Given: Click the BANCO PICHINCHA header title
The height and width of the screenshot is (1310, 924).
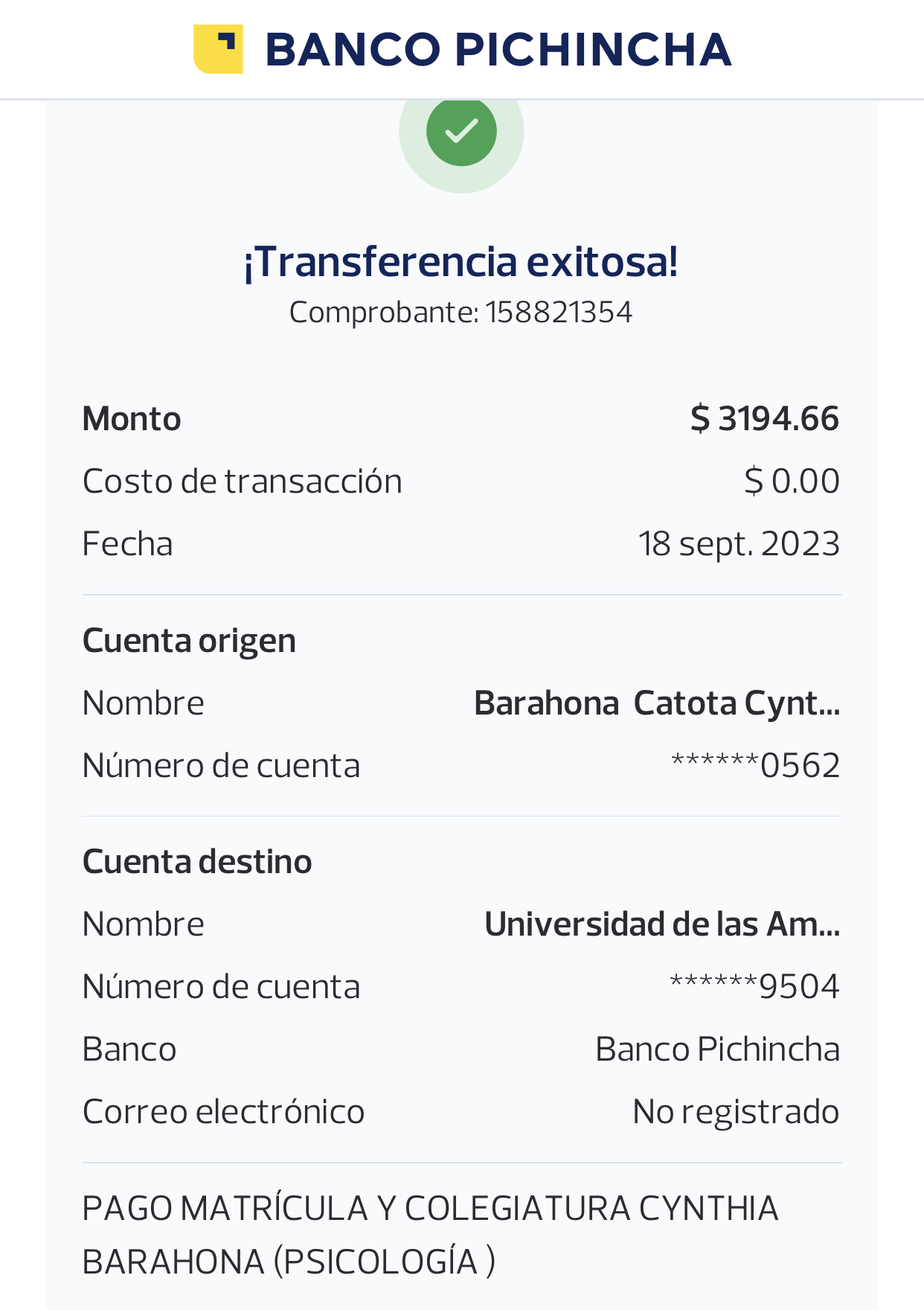Looking at the screenshot, I should tap(498, 49).
